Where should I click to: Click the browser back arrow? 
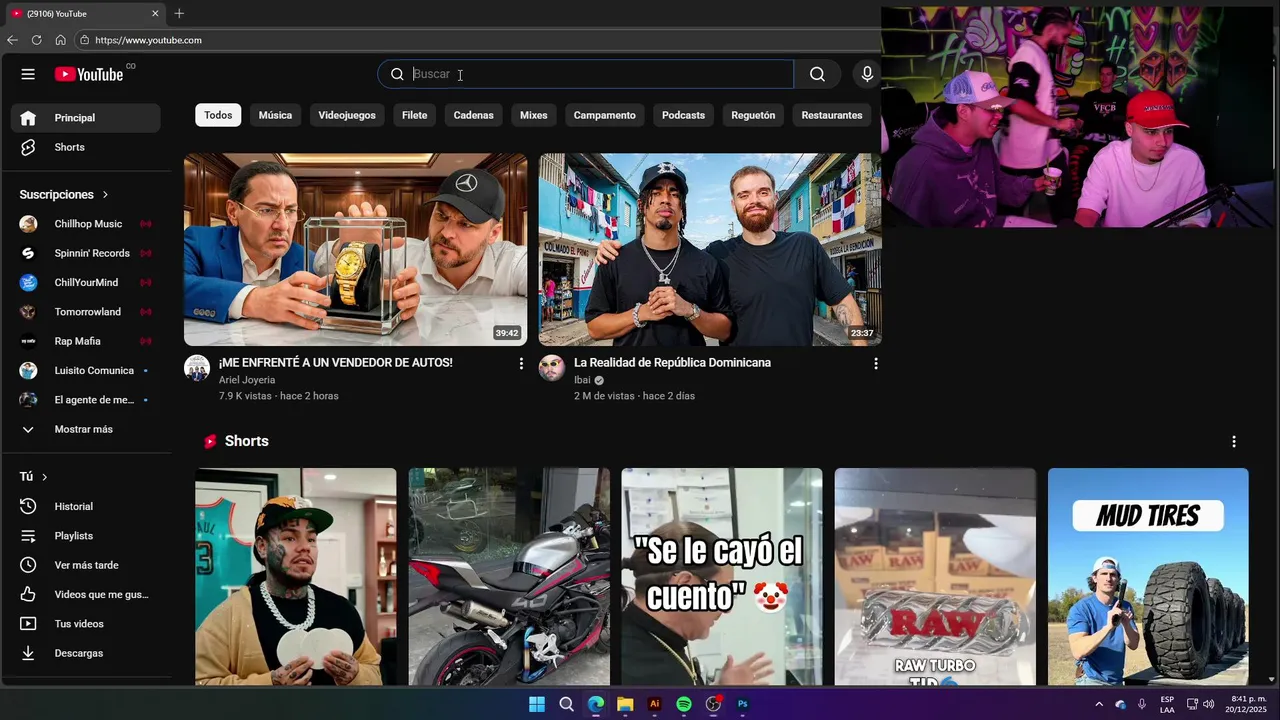point(12,40)
